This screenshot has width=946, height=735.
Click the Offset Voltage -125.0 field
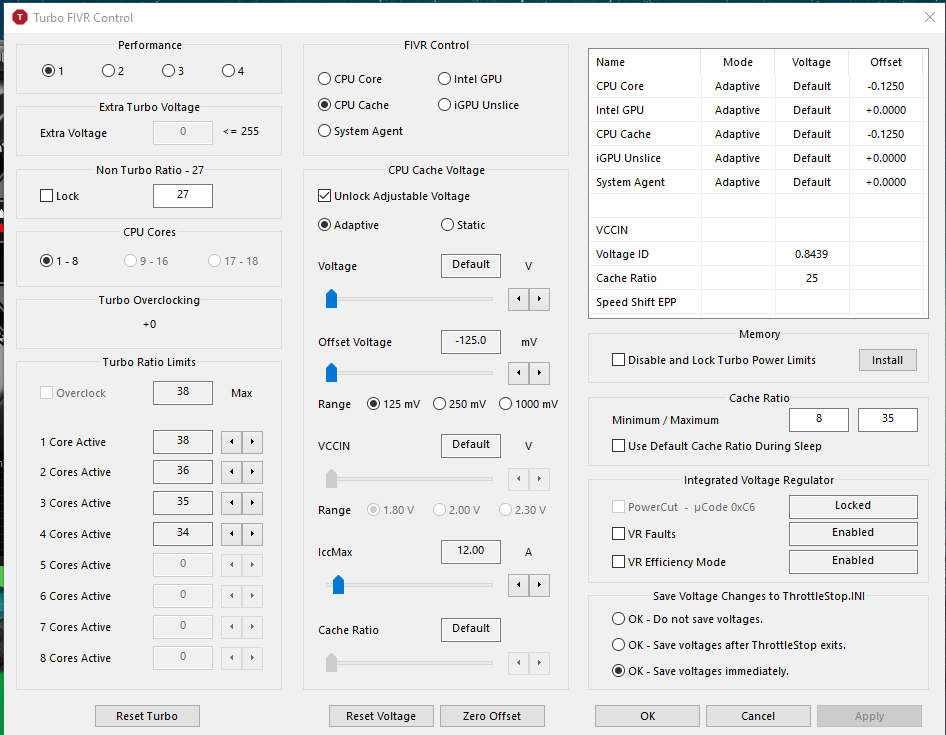click(x=471, y=342)
